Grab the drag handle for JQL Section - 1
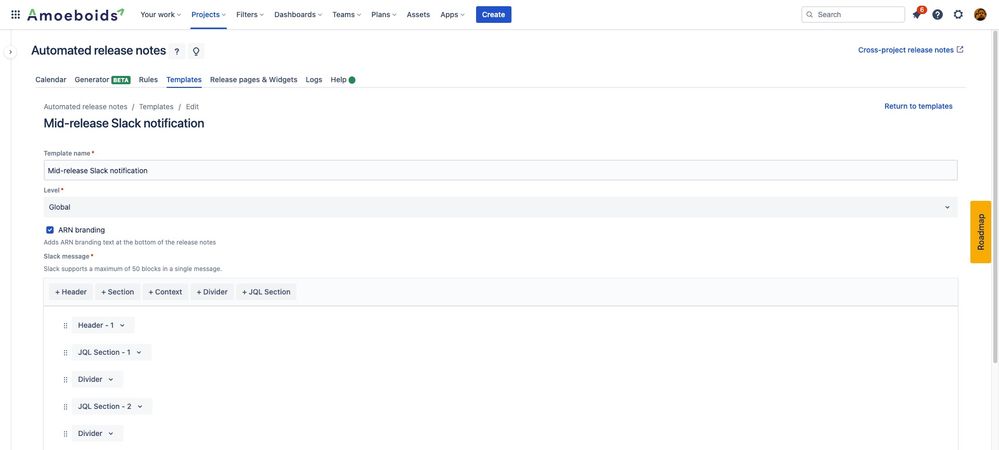The height and width of the screenshot is (450, 999). 65,352
